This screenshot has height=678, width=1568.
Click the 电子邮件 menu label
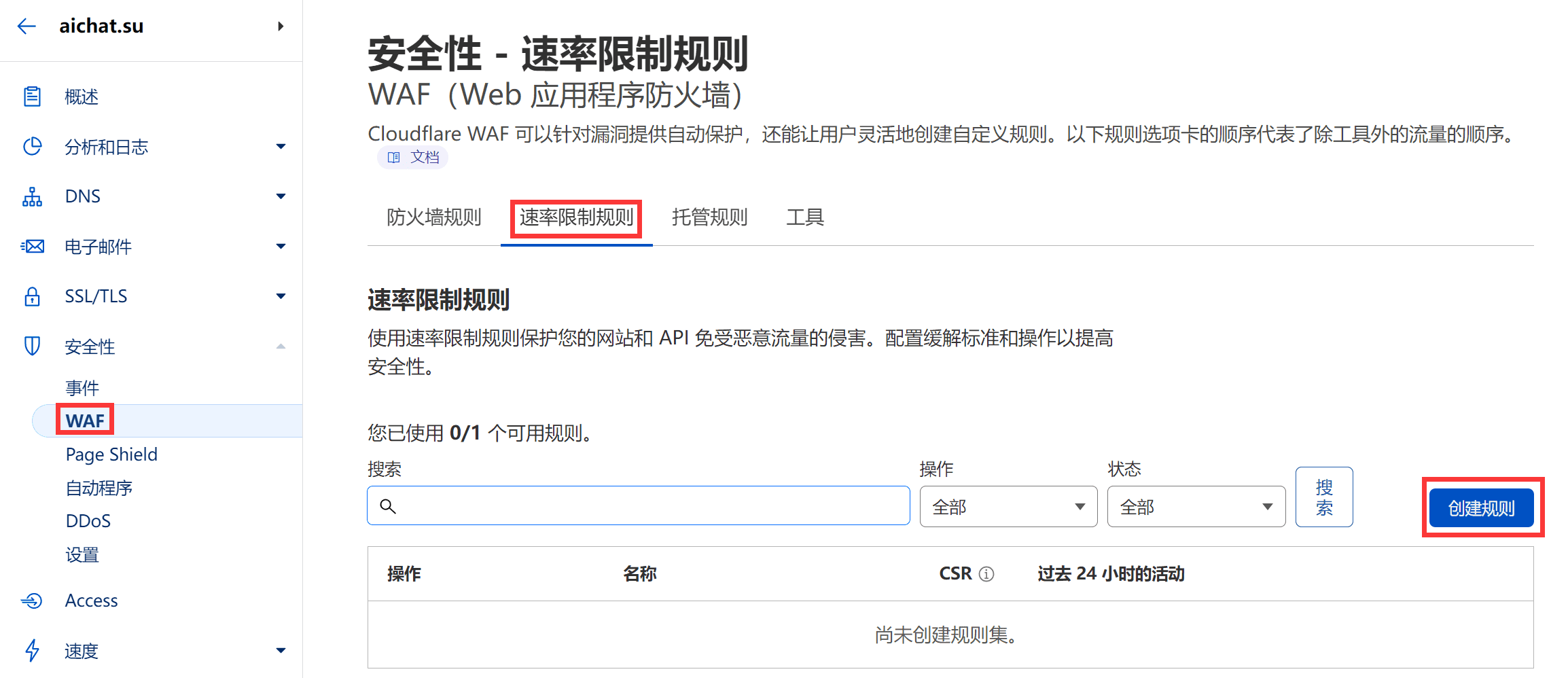[x=99, y=246]
